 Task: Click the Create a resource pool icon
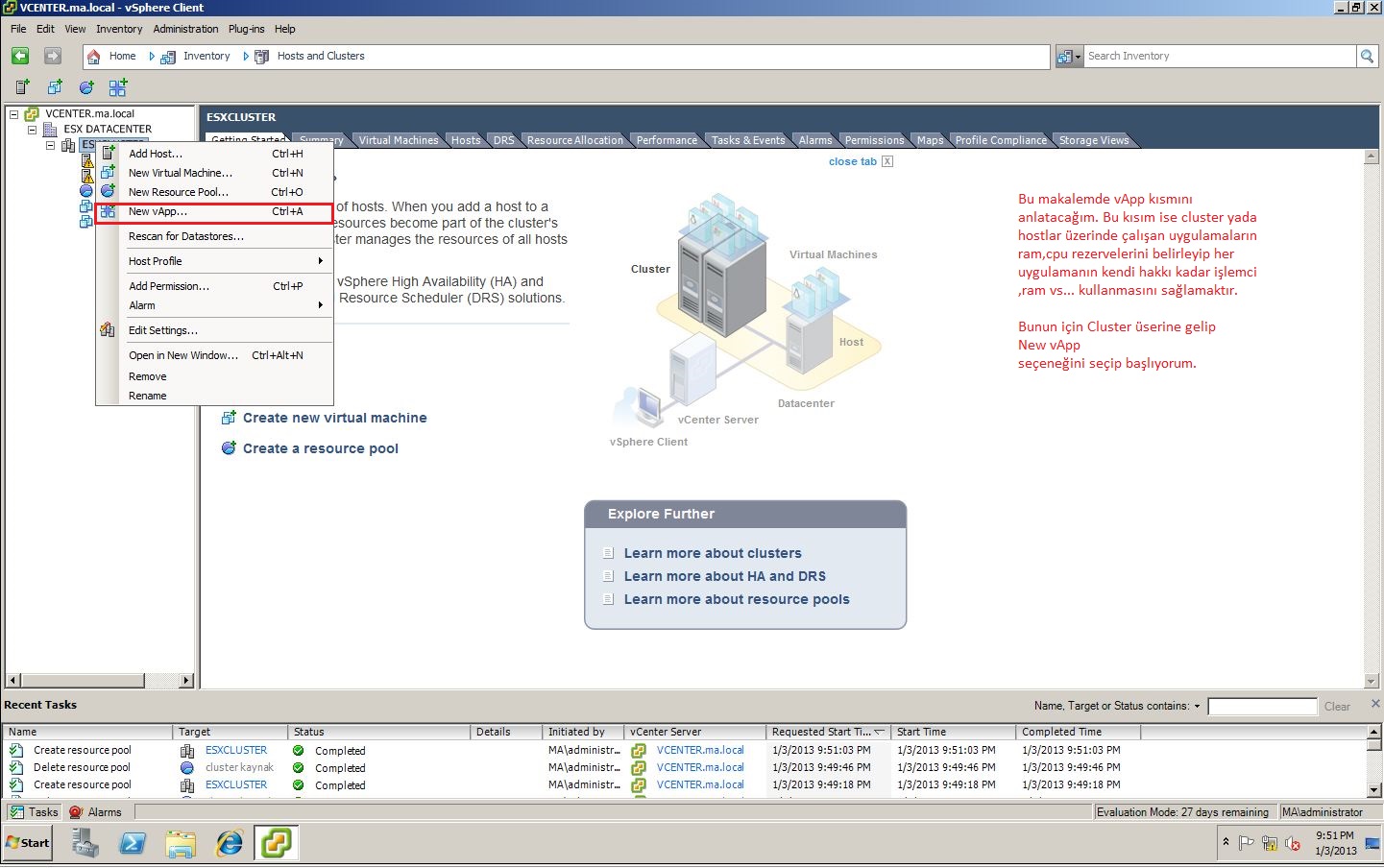[229, 448]
